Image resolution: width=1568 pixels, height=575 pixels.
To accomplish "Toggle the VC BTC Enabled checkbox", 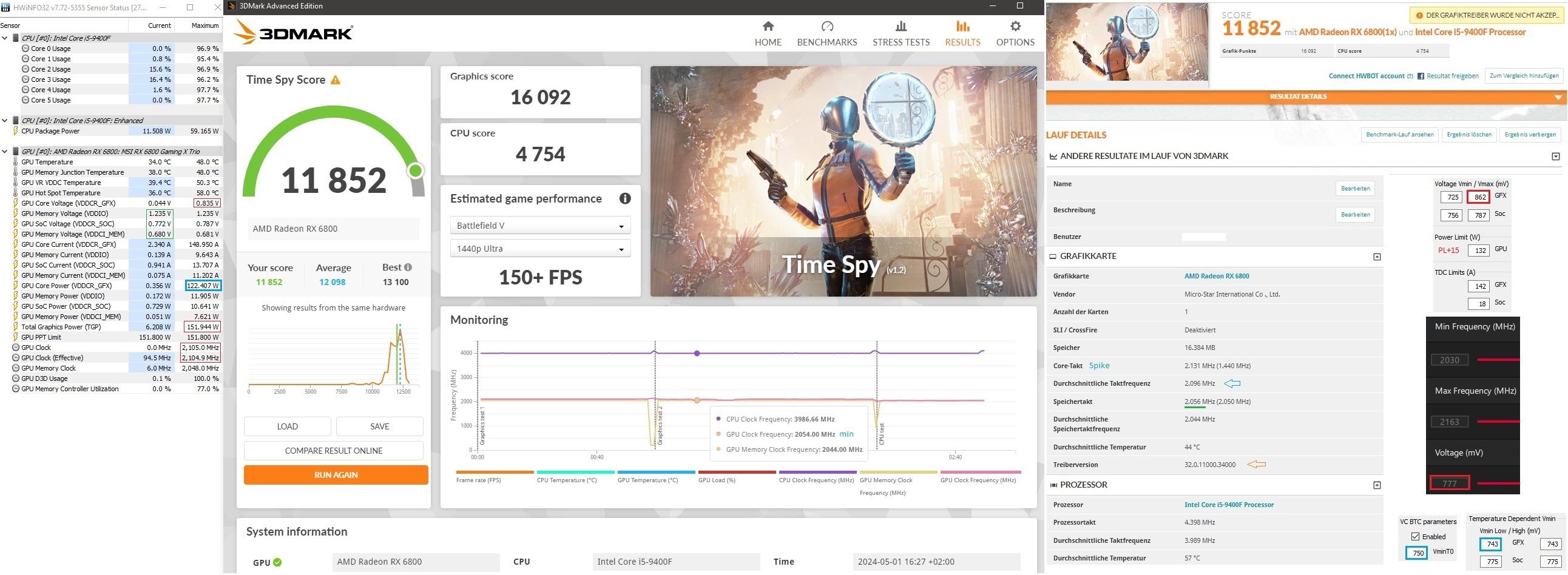I will click(1415, 537).
